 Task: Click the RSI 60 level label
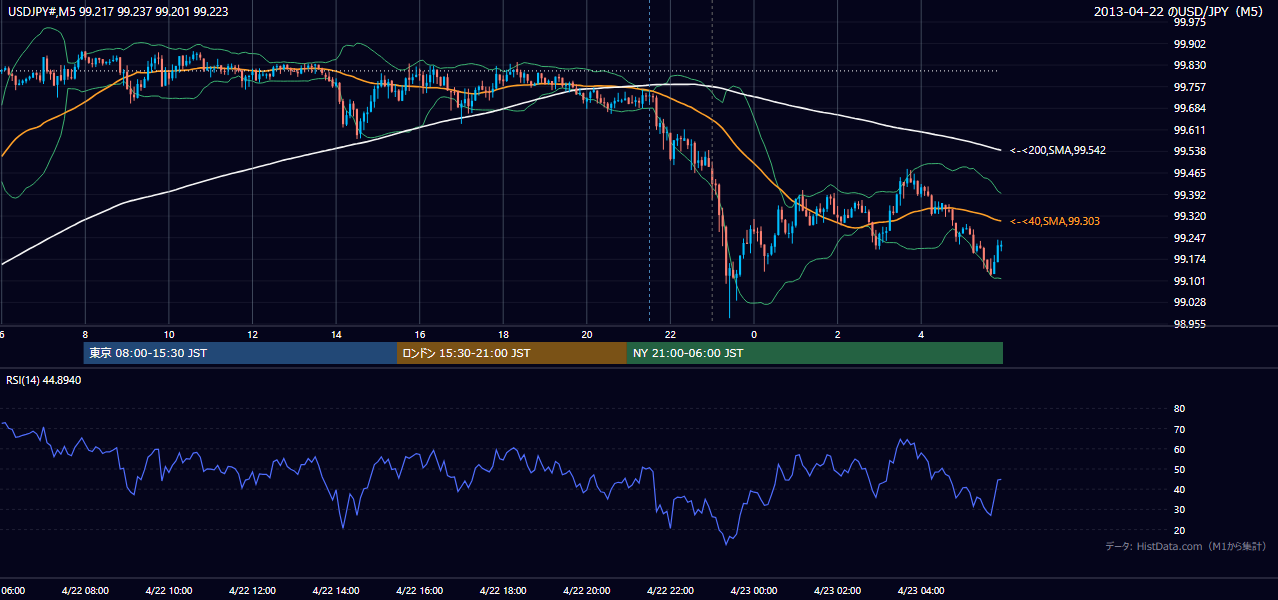click(x=1179, y=449)
